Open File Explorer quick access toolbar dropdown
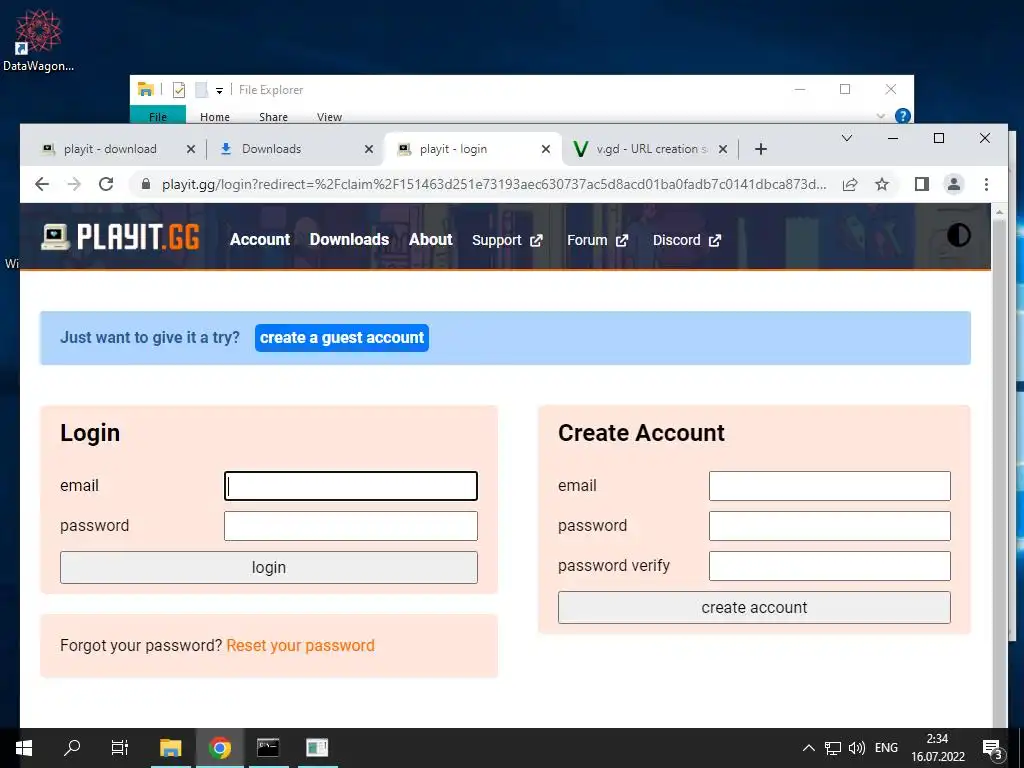1024x768 pixels. (x=219, y=90)
